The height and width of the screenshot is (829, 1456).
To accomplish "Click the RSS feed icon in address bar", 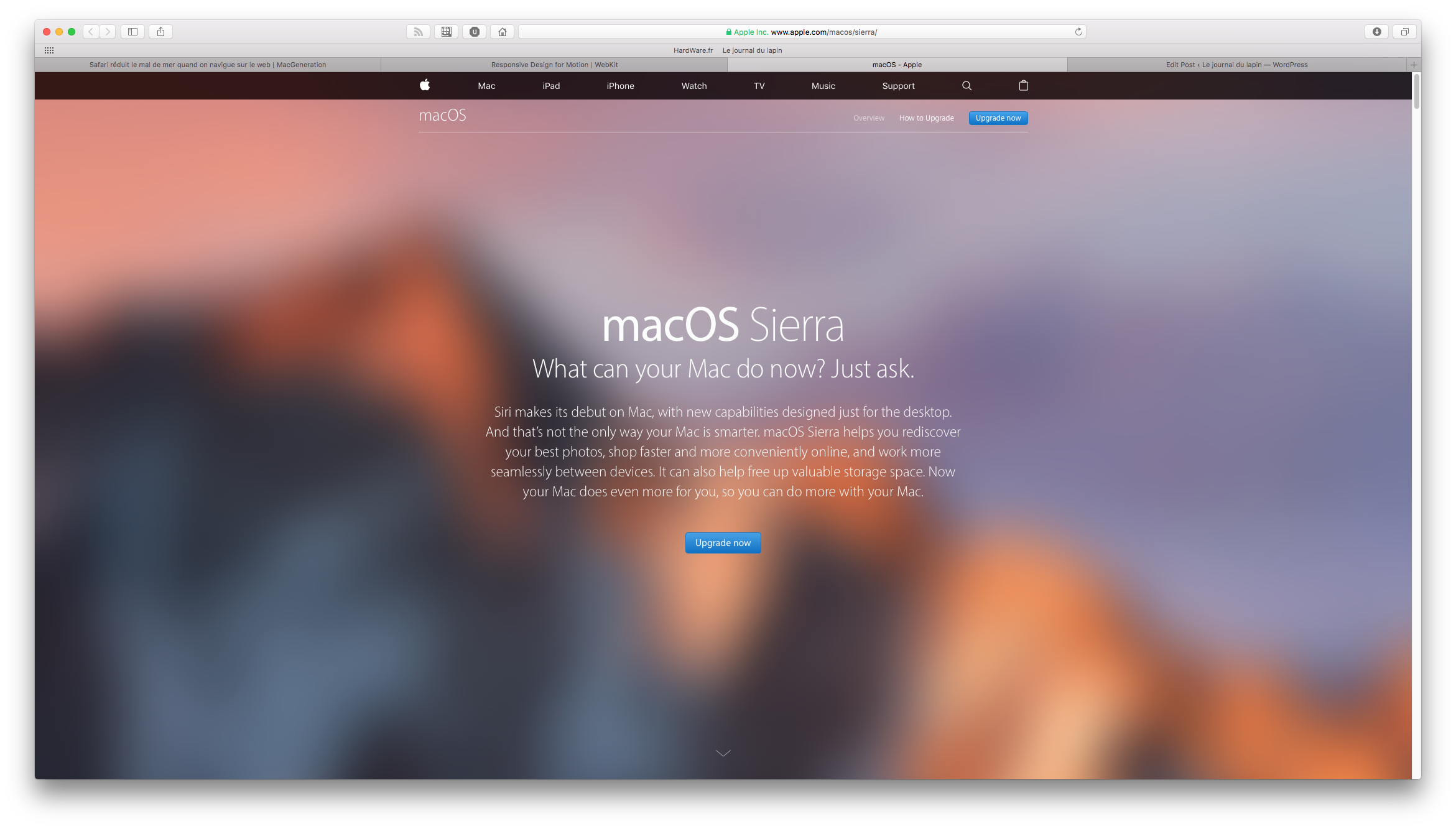I will (x=419, y=31).
